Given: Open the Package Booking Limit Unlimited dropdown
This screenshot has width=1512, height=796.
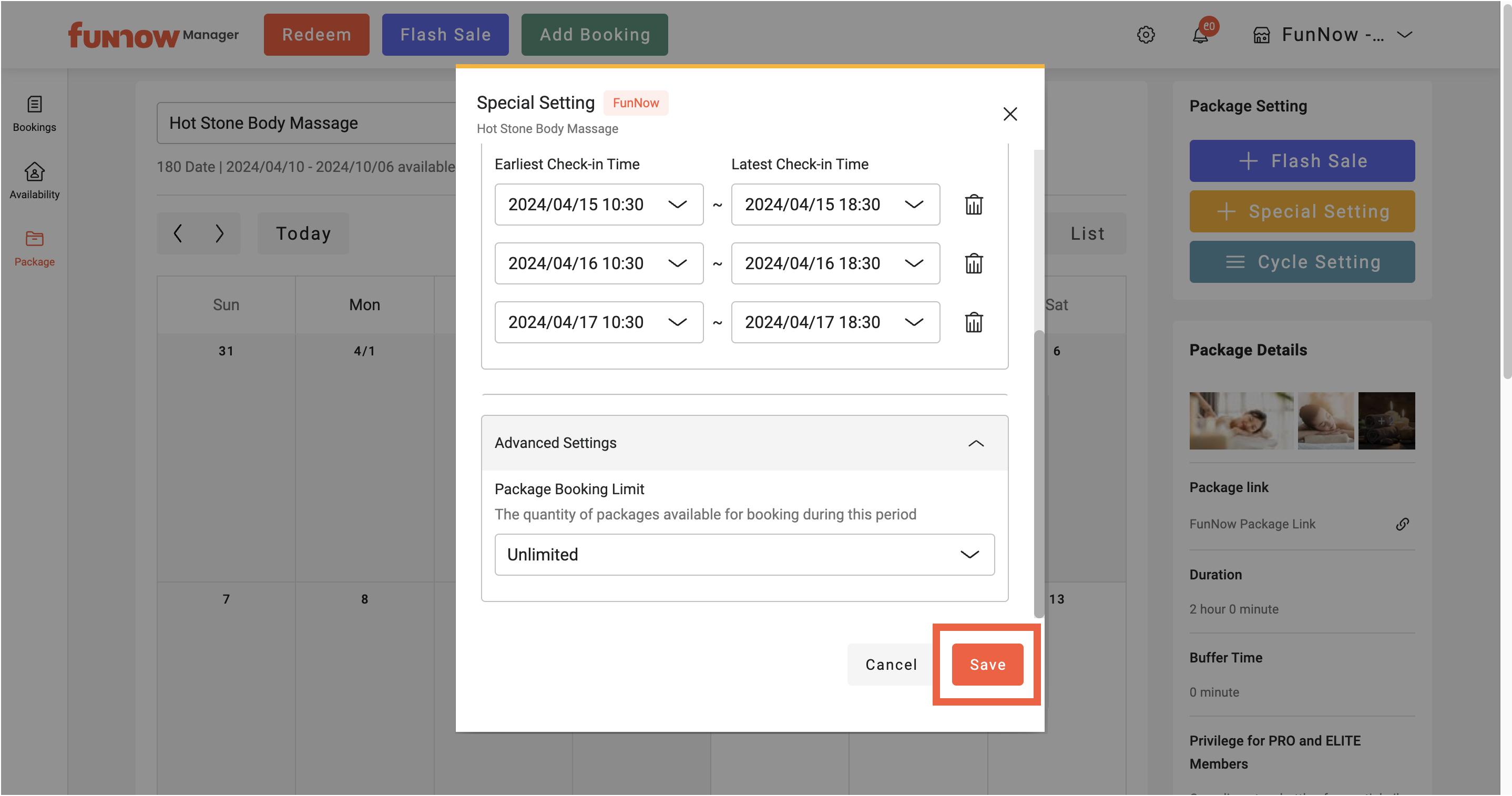Looking at the screenshot, I should click(744, 555).
